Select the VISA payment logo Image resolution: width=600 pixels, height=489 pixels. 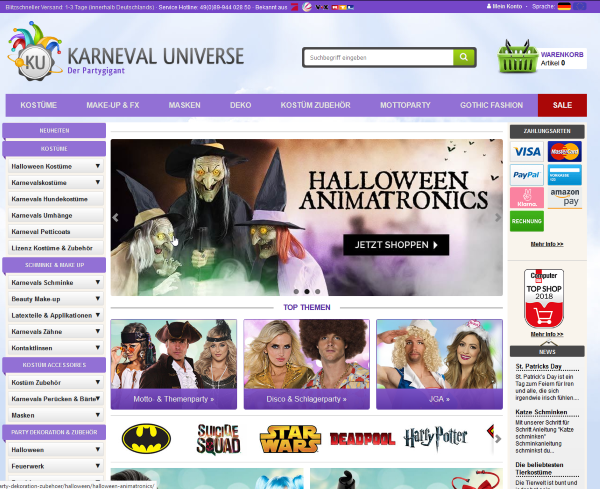pyautogui.click(x=527, y=152)
